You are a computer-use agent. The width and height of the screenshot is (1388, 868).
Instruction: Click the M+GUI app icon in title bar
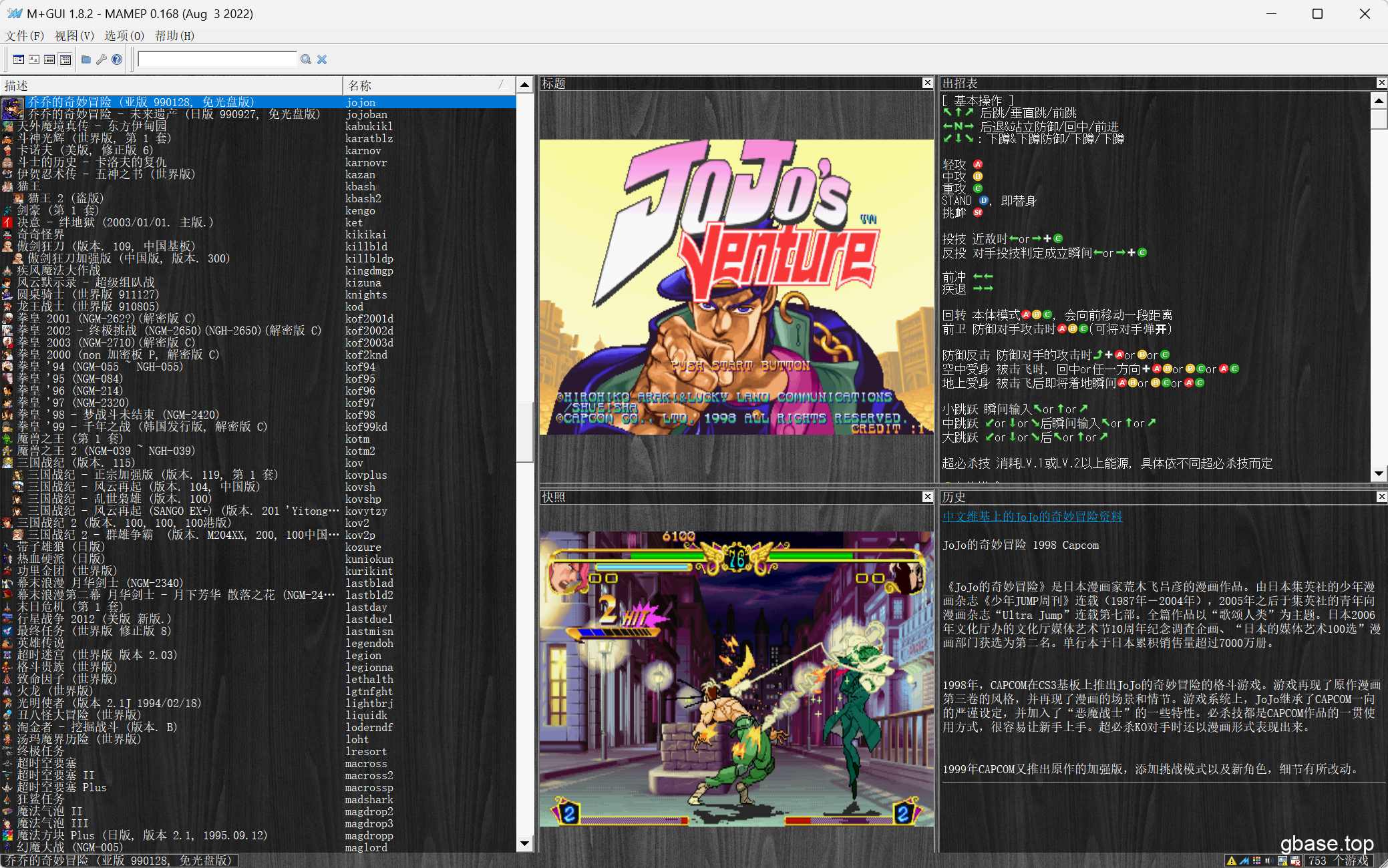click(15, 13)
